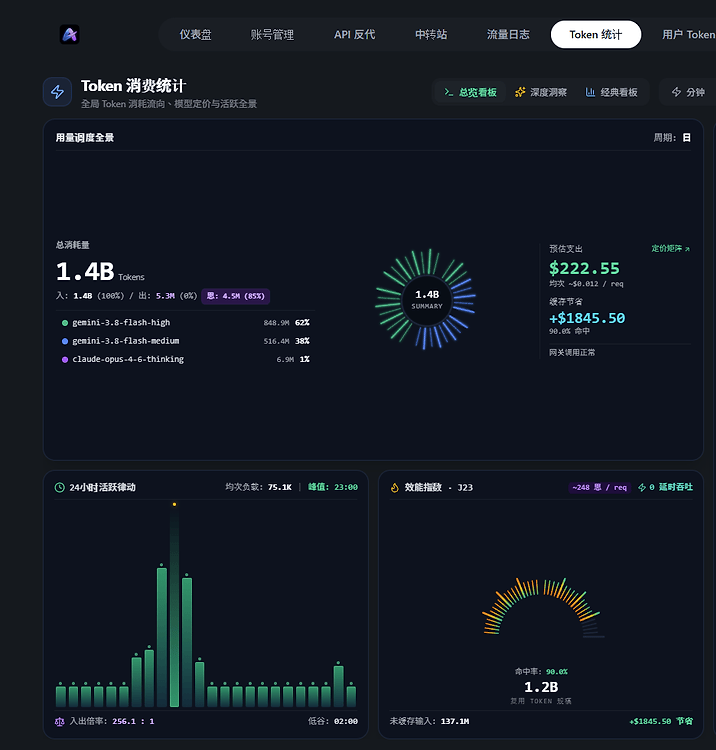716x750 pixels.
Task: Click the balance scale icon beside 入出倍率
Action: click(x=59, y=721)
